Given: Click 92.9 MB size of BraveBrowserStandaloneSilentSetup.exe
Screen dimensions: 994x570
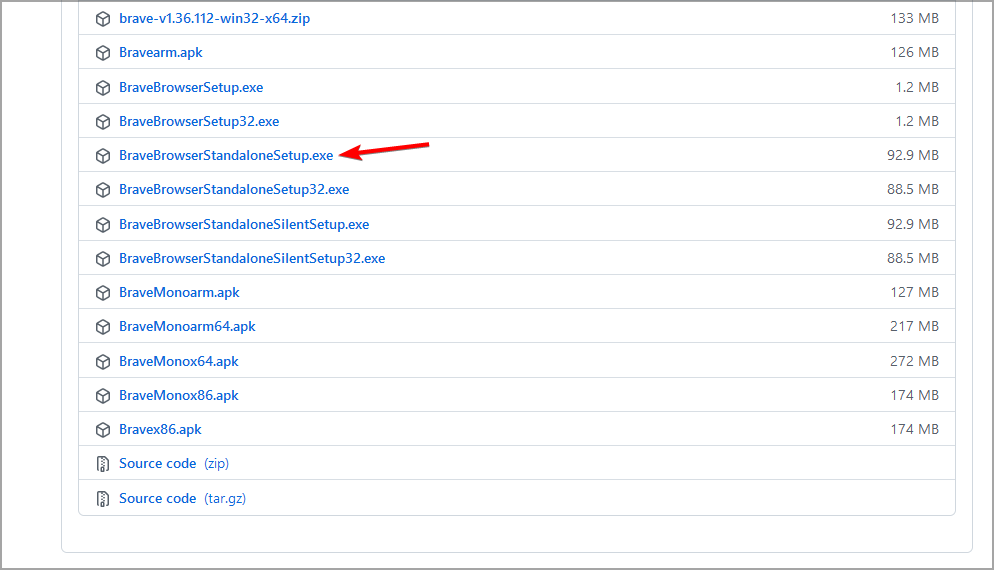Looking at the screenshot, I should [913, 224].
